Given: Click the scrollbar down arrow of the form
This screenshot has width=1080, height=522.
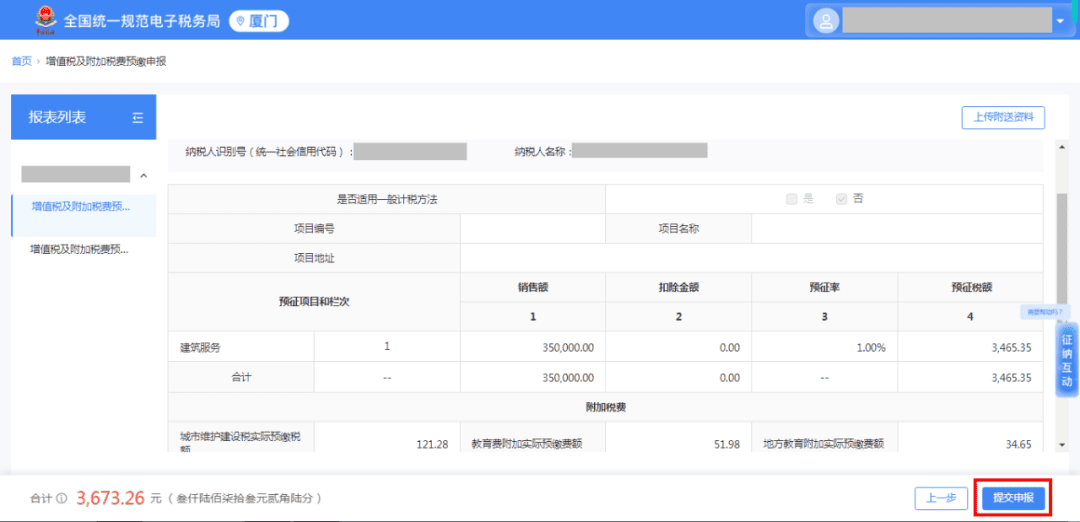Looking at the screenshot, I should click(1061, 444).
